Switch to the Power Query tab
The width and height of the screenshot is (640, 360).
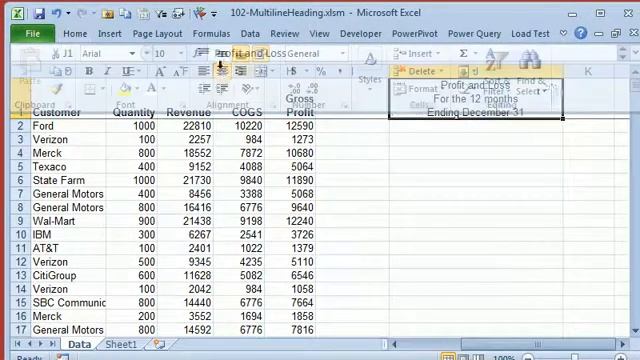(474, 33)
